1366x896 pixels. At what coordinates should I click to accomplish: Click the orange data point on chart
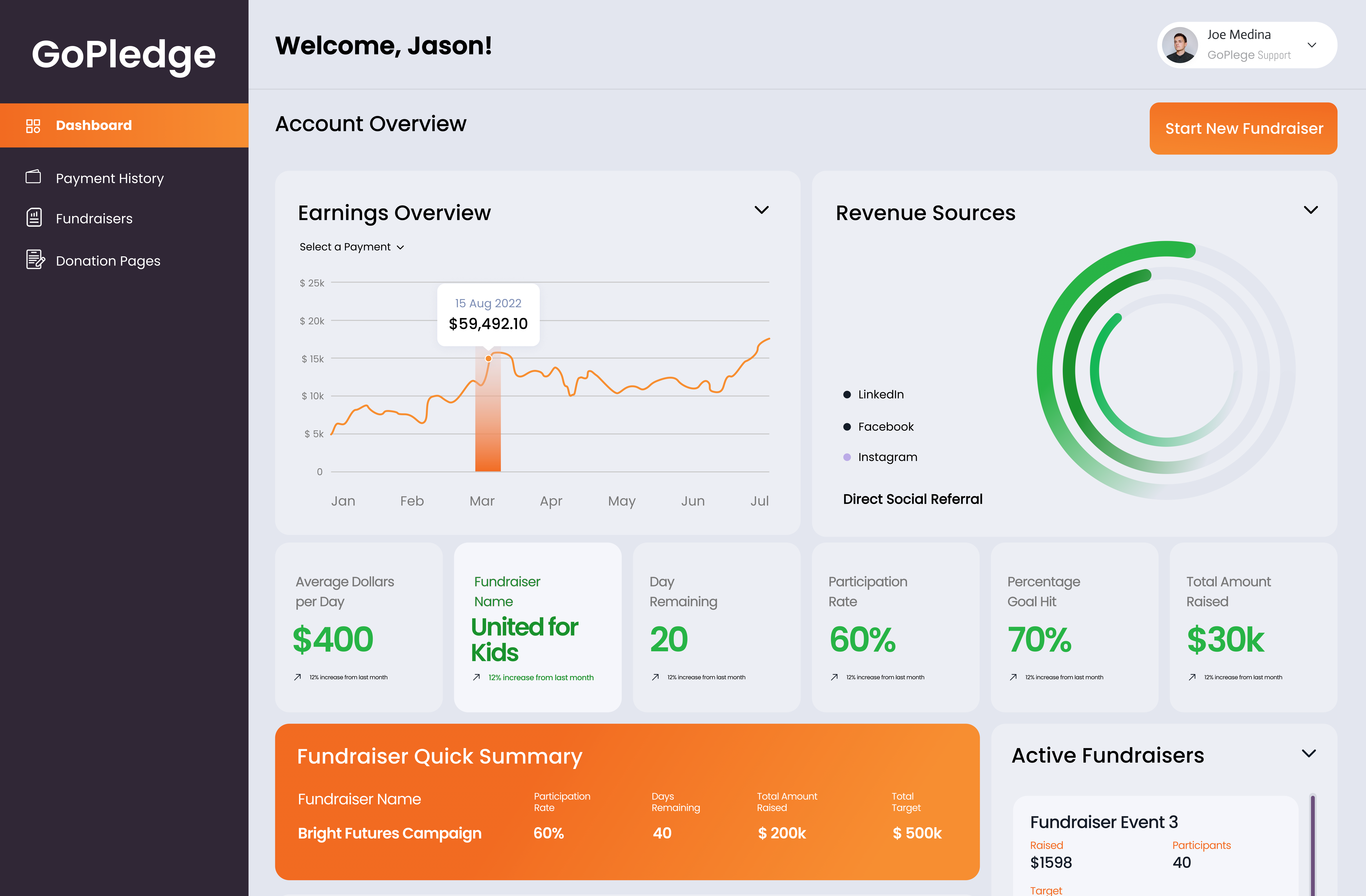[488, 359]
